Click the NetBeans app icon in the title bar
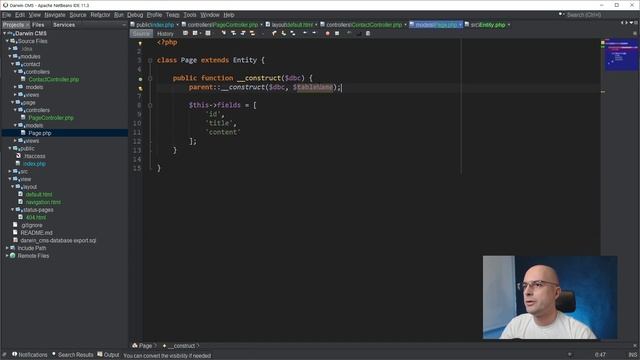The image size is (640, 360). [5, 5]
